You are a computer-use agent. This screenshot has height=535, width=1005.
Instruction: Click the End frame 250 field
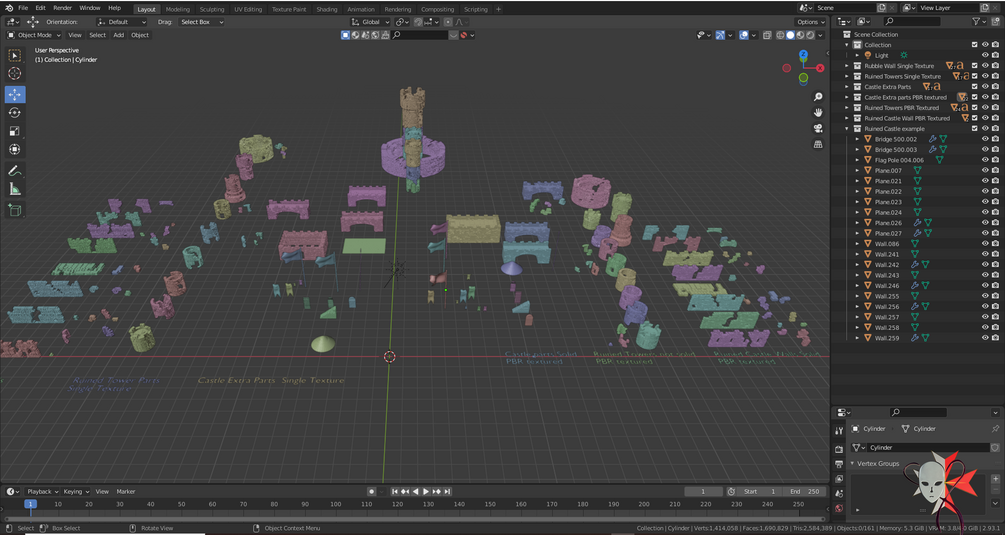click(804, 491)
